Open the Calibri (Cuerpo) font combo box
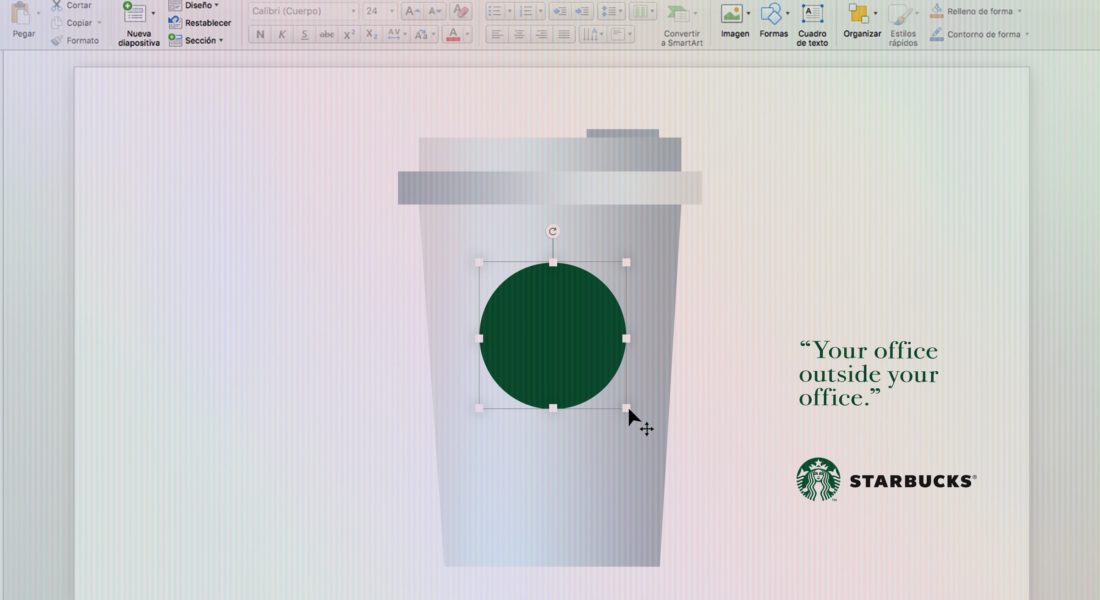 coord(303,11)
